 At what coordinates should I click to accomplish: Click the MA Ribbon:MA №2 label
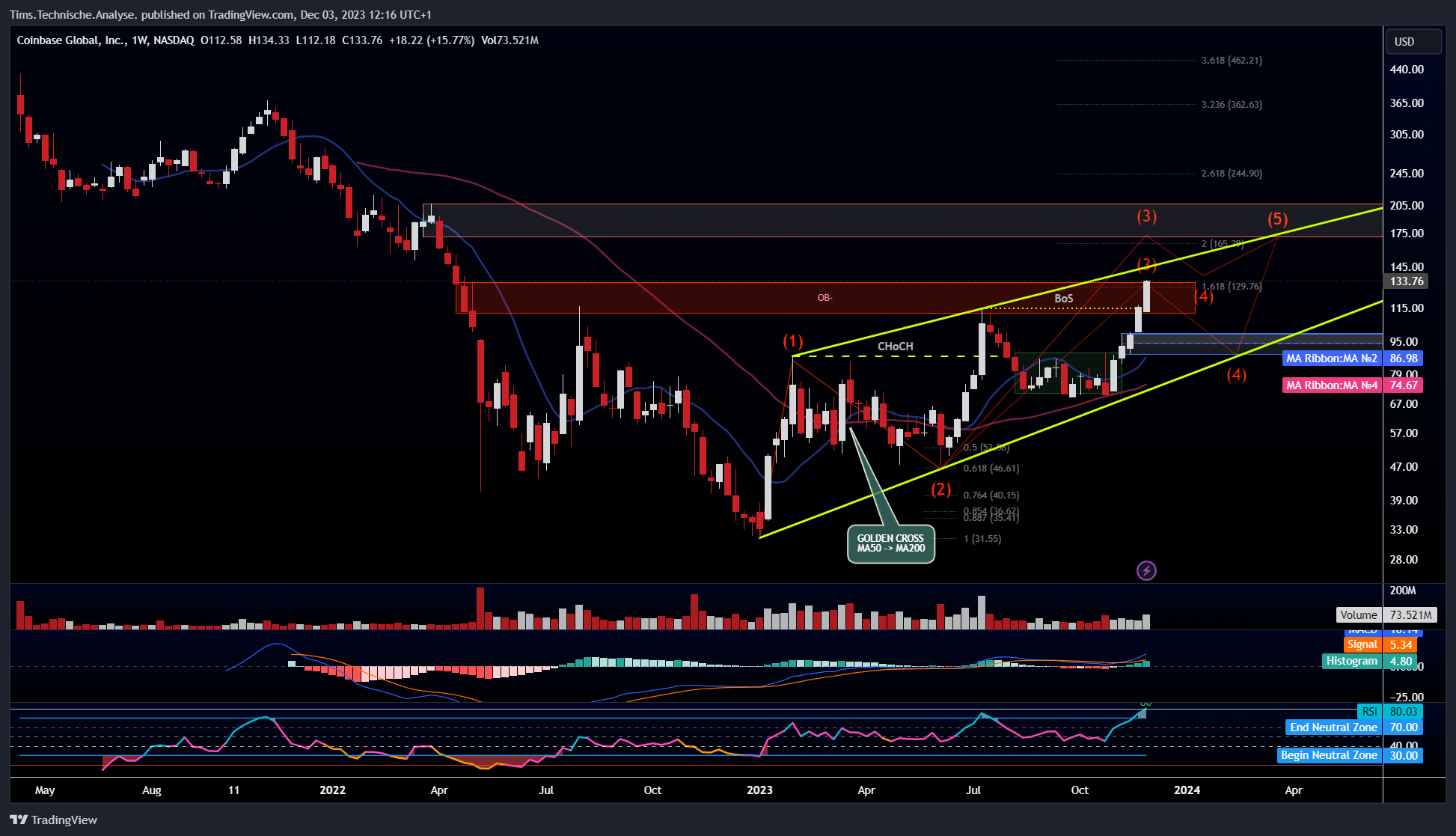click(1332, 358)
